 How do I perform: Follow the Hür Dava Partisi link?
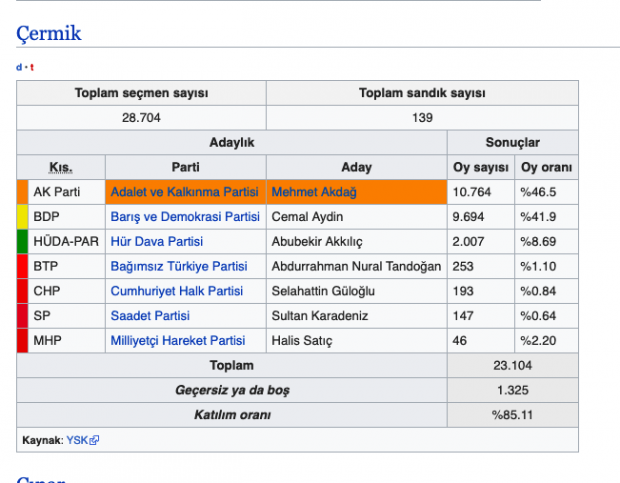click(x=157, y=242)
